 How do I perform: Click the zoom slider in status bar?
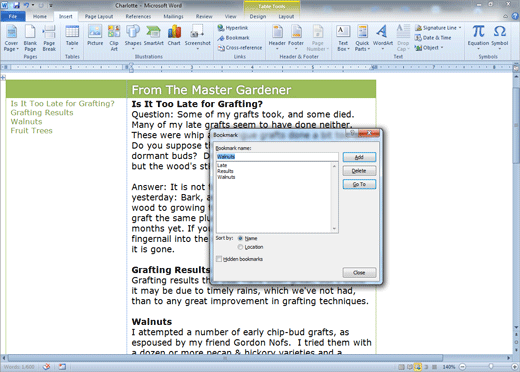click(x=491, y=367)
